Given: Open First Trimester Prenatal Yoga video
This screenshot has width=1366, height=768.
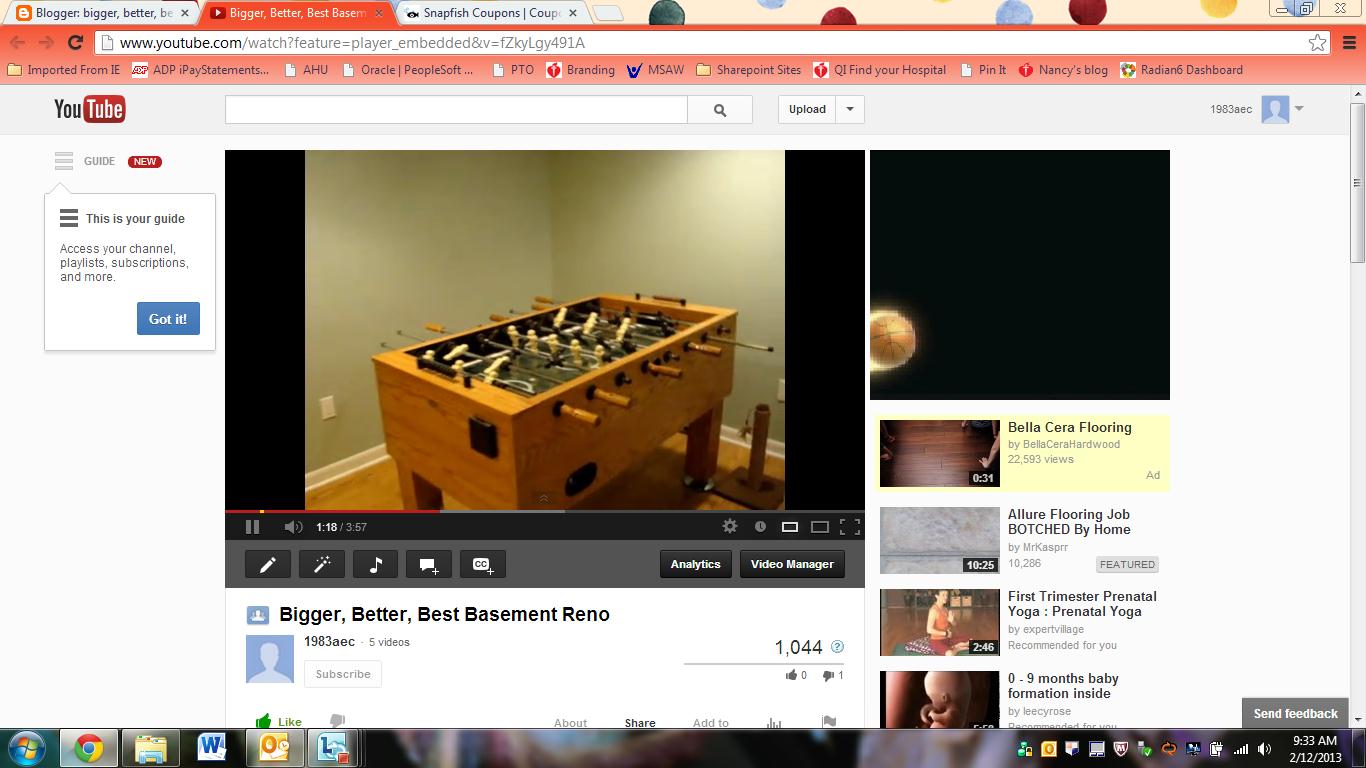Looking at the screenshot, I should click(1082, 604).
